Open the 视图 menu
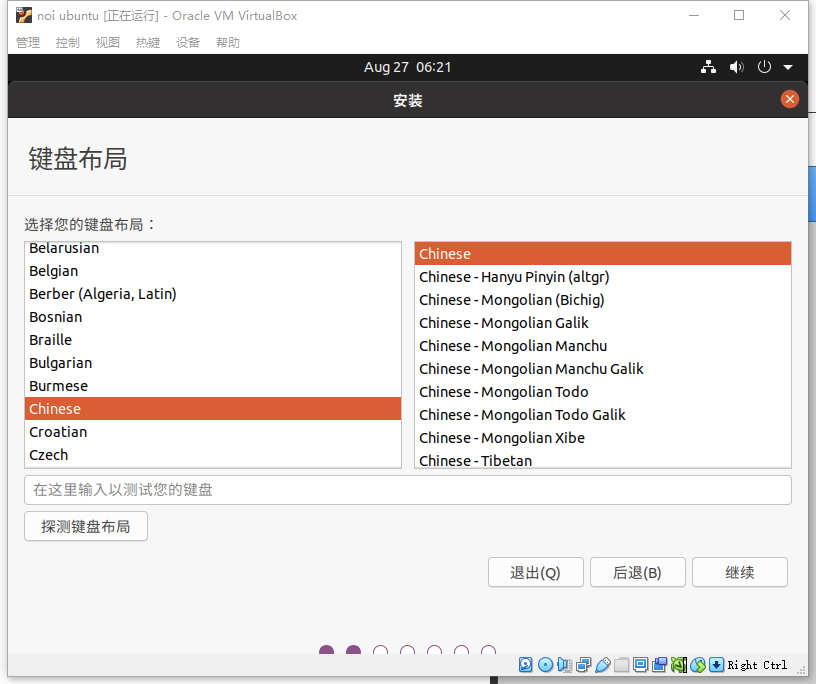Image resolution: width=816 pixels, height=684 pixels. 108,43
